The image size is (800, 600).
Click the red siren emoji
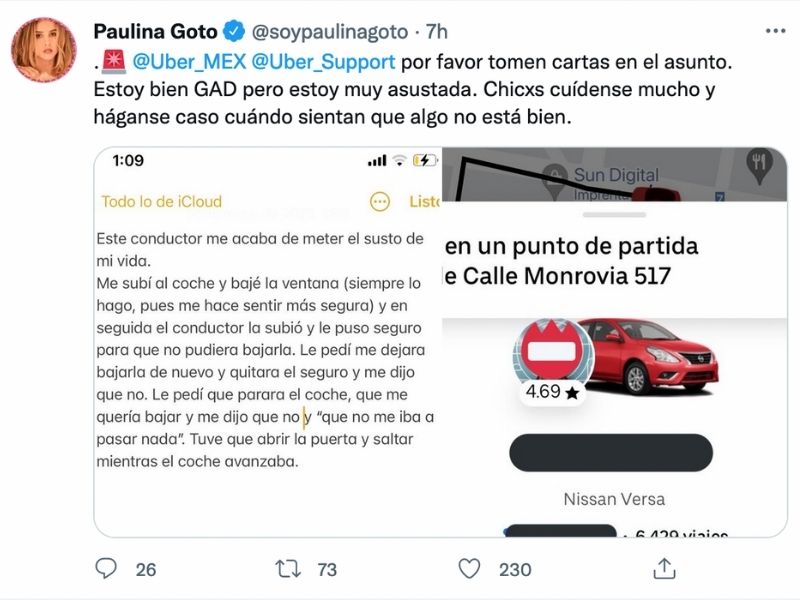(x=114, y=62)
